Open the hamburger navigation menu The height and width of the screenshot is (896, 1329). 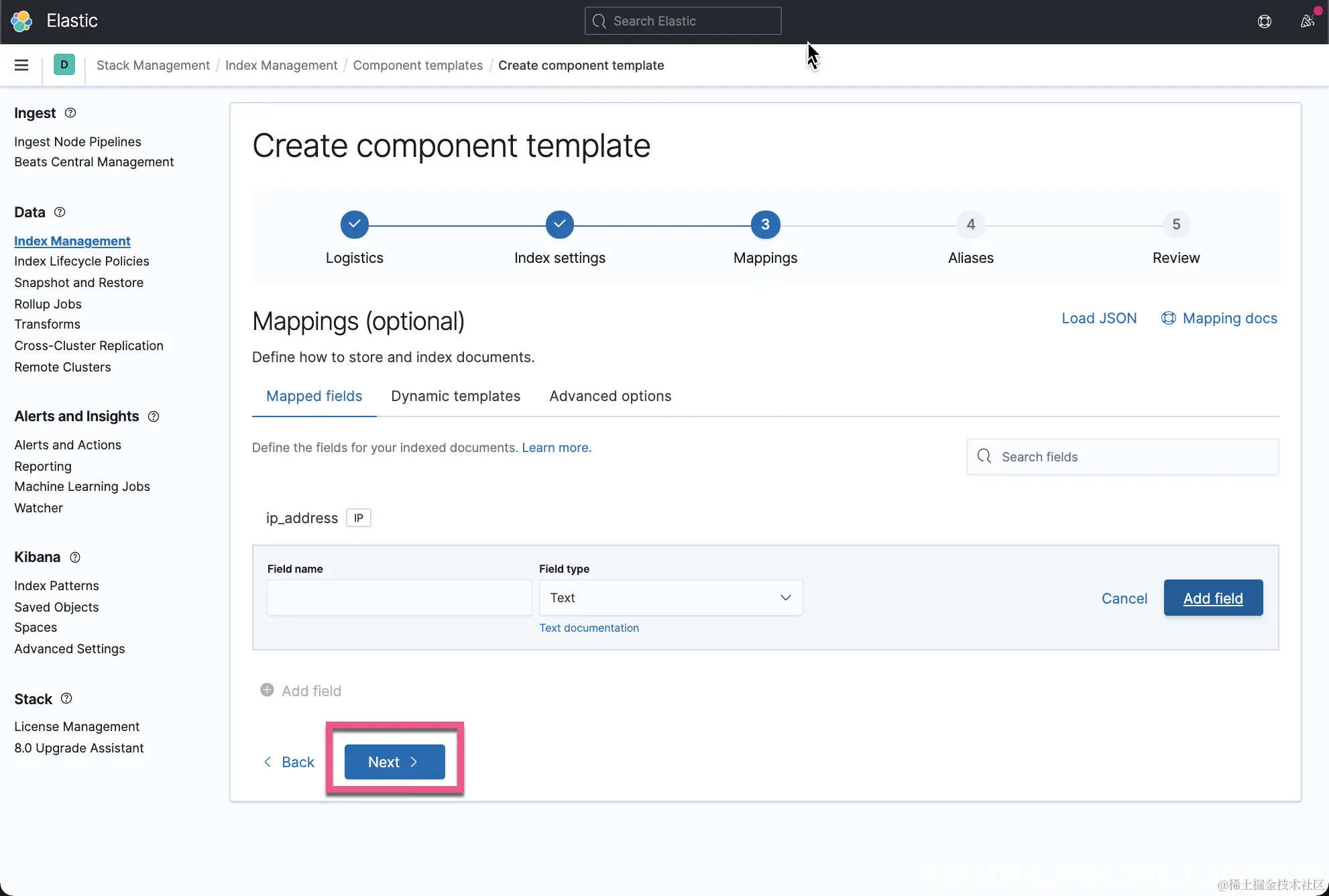pos(21,65)
